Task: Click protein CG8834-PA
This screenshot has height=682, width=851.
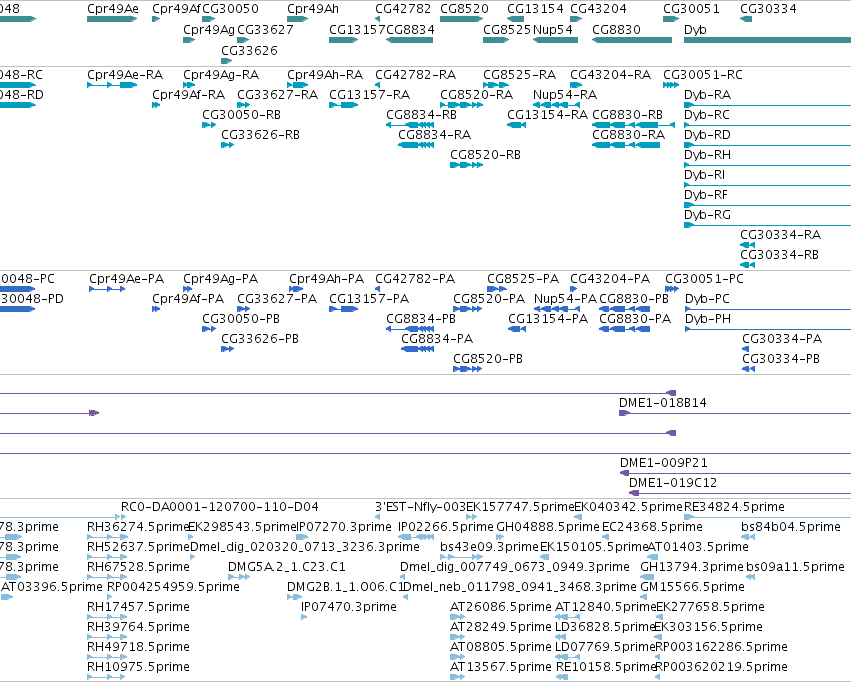Action: (x=417, y=349)
